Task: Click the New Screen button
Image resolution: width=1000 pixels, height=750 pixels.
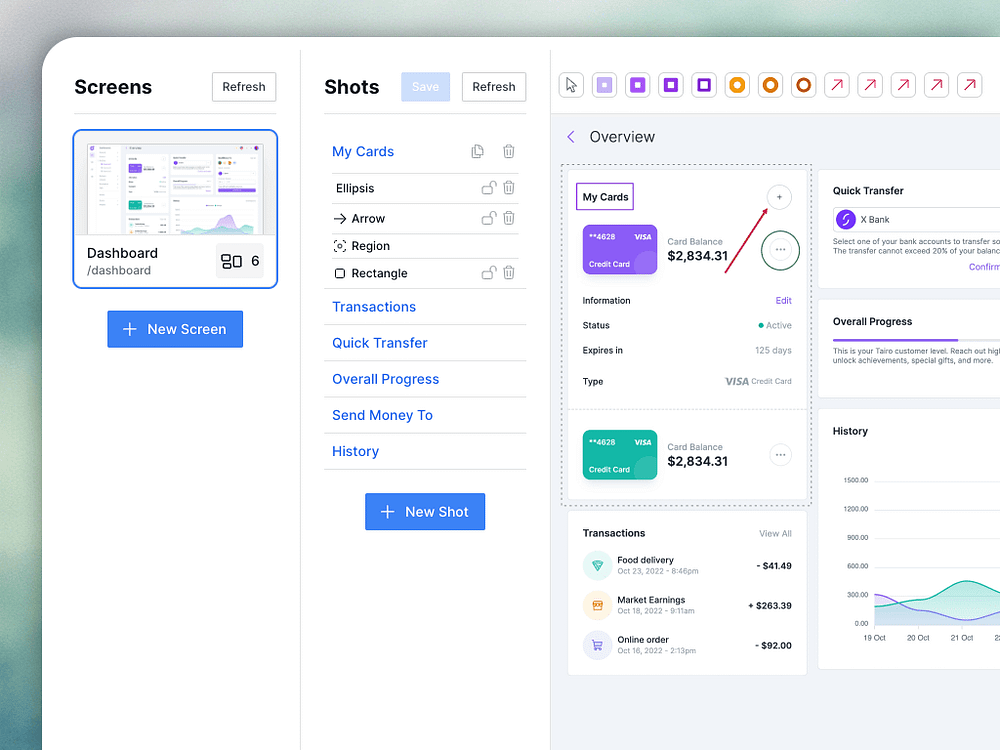Action: [175, 329]
